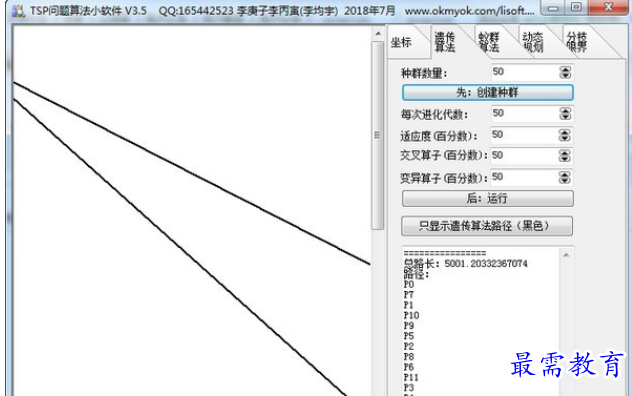Image resolution: width=632 pixels, height=396 pixels.
Task: Select the P11 row in path list
Action: pyautogui.click(x=411, y=377)
